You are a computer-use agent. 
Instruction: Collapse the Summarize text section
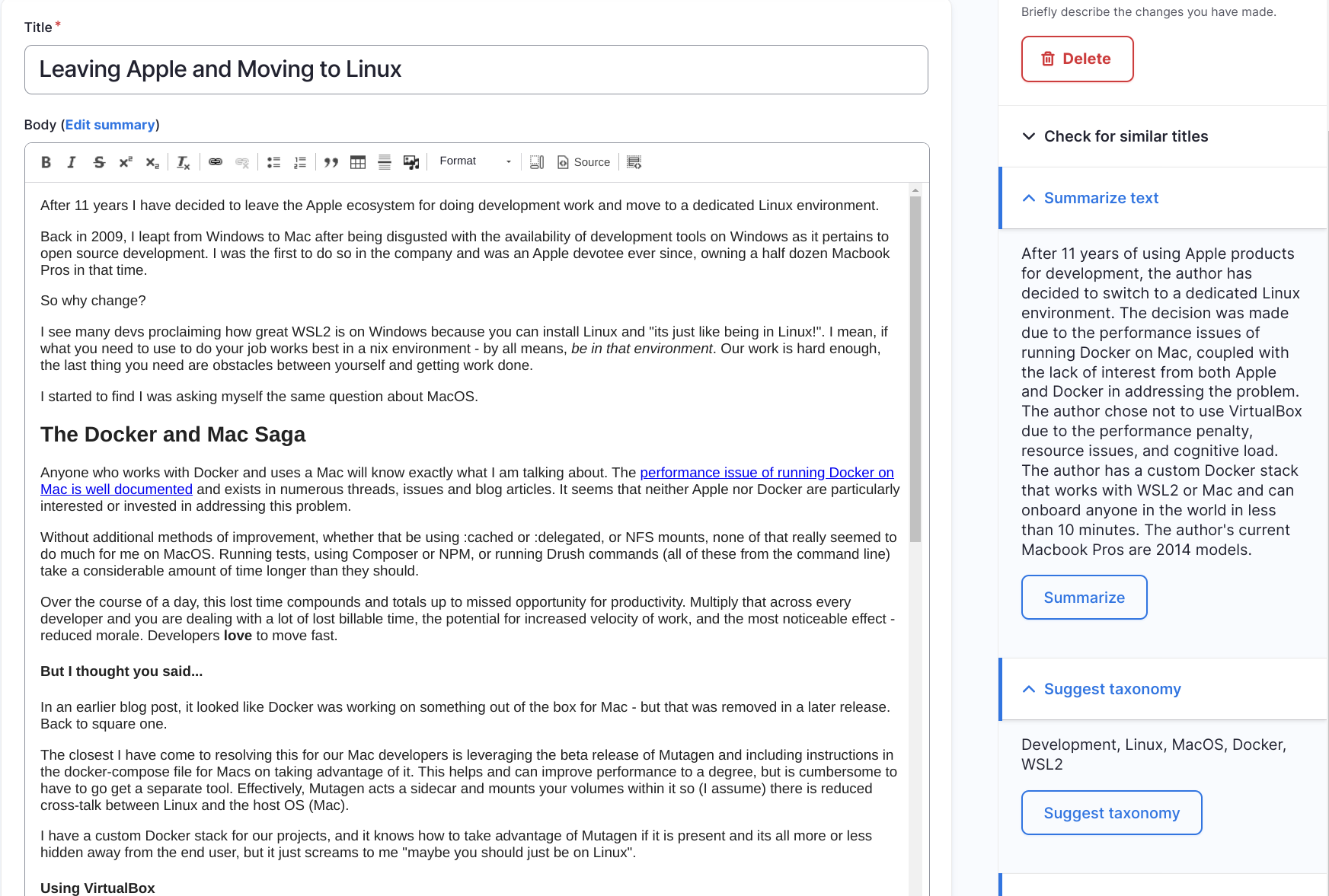1028,198
